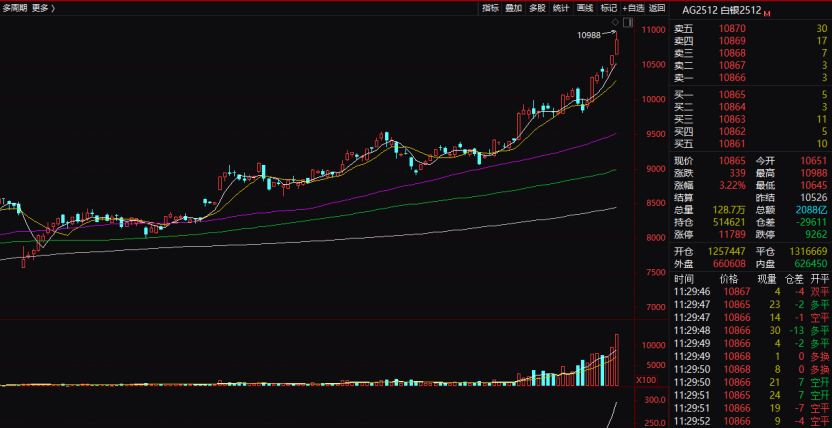Click the 价格 column header in tick list
Image resolution: width=832 pixels, height=428 pixels.
tap(729, 279)
